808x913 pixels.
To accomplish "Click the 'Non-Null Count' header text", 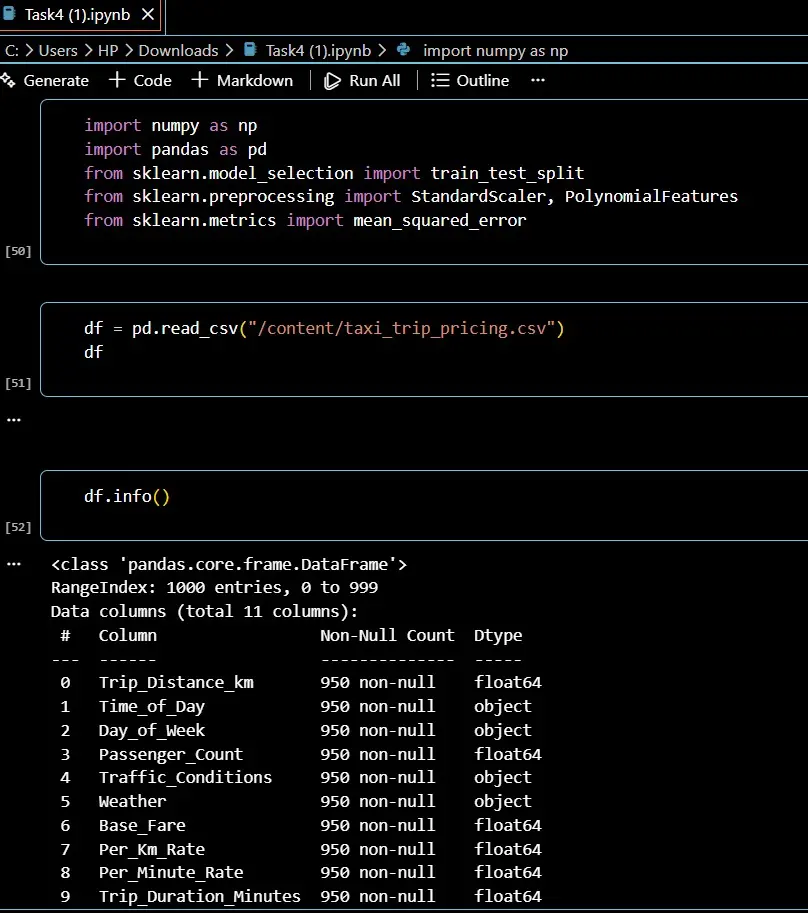I will [387, 635].
